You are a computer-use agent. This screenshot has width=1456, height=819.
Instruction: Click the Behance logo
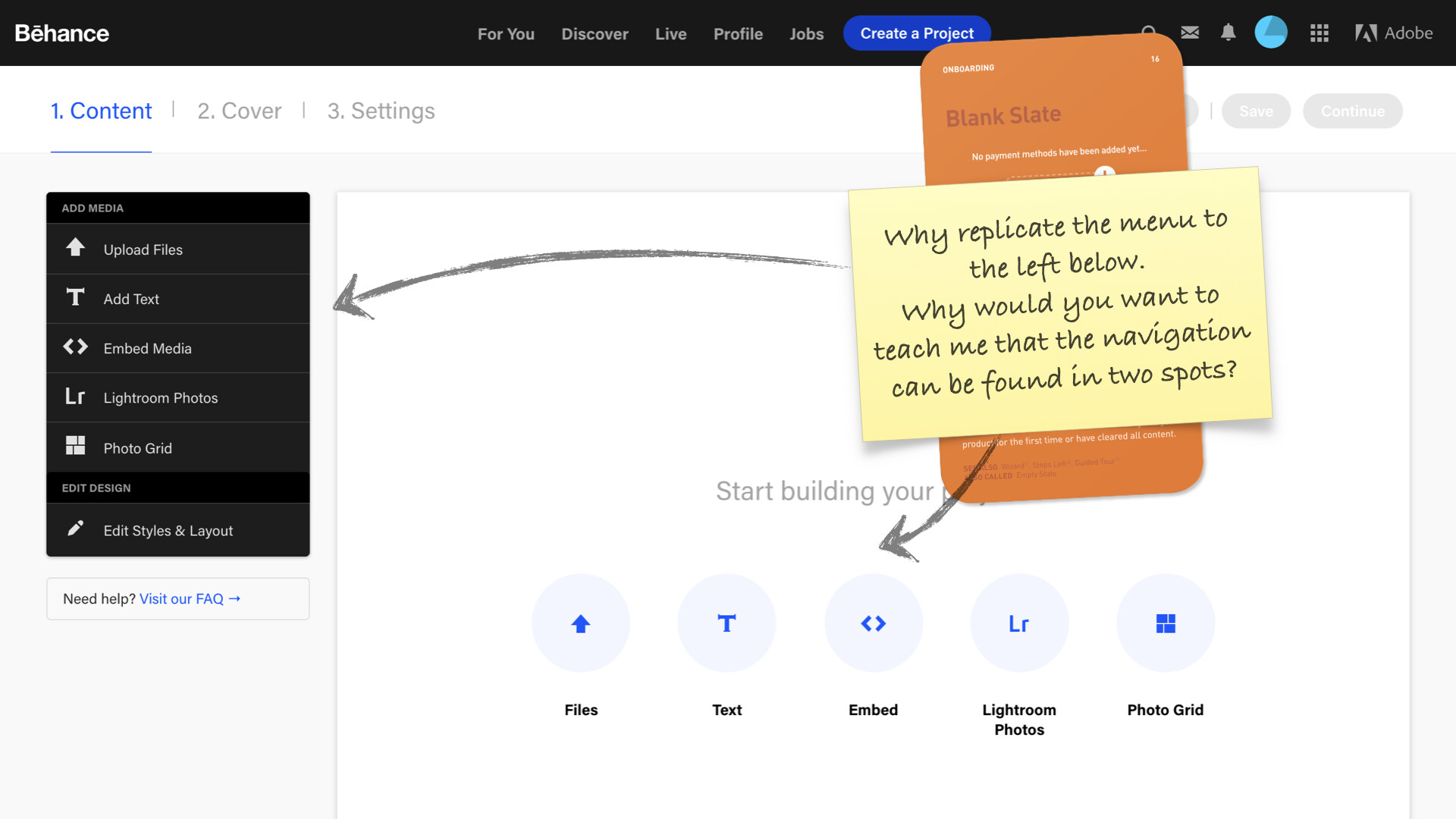[x=62, y=33]
